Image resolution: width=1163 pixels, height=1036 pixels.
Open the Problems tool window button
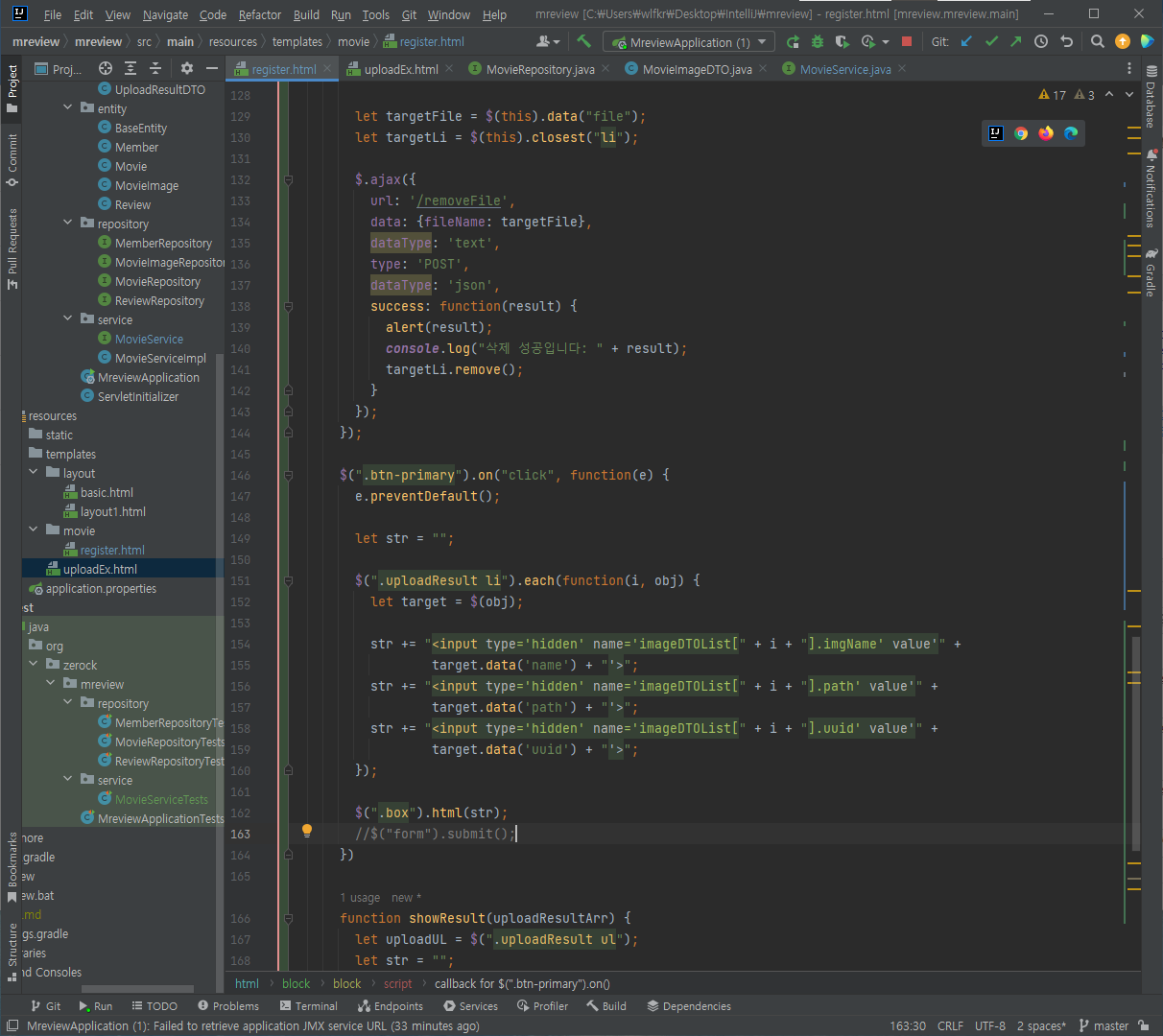tap(228, 1006)
